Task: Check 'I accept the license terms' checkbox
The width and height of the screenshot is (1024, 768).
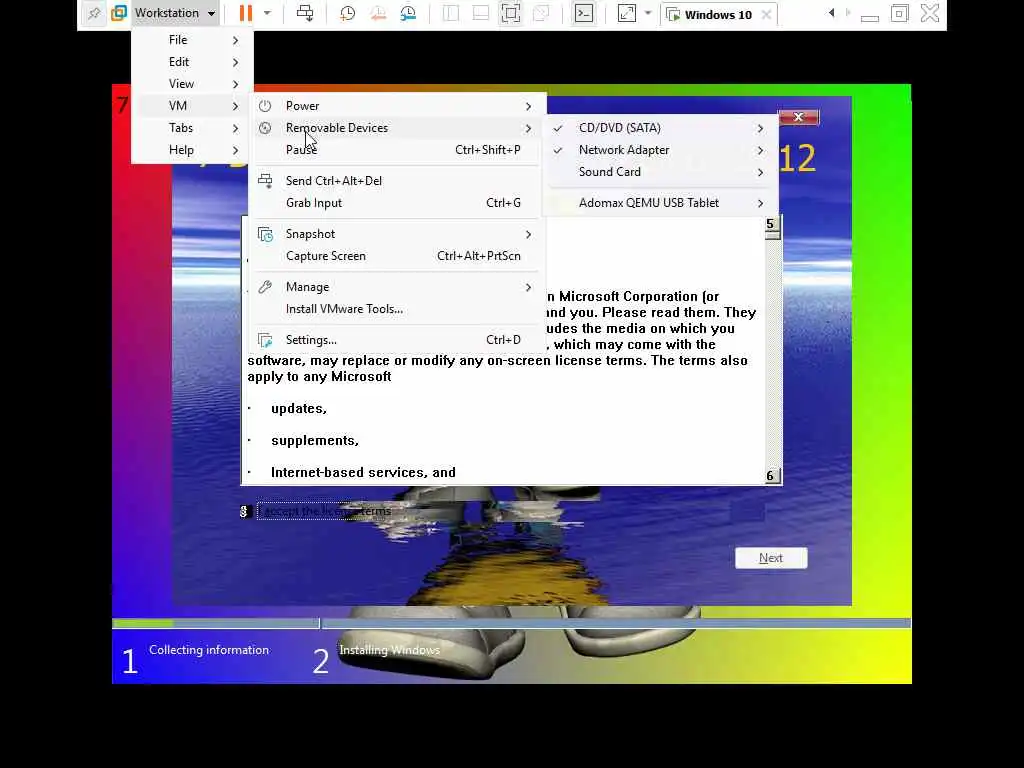Action: 245,511
